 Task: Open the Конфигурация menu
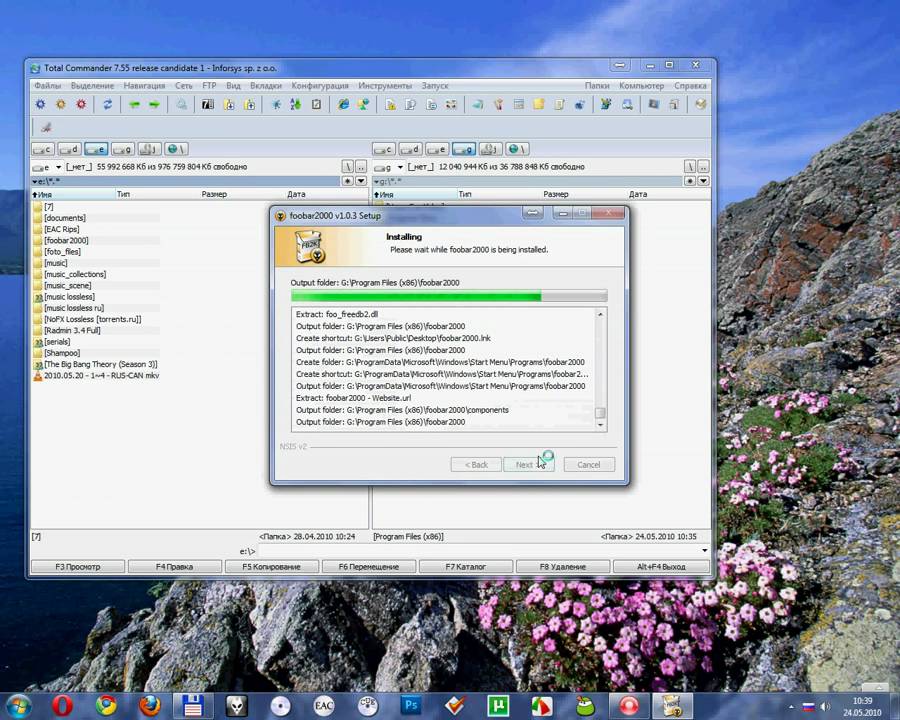click(320, 86)
